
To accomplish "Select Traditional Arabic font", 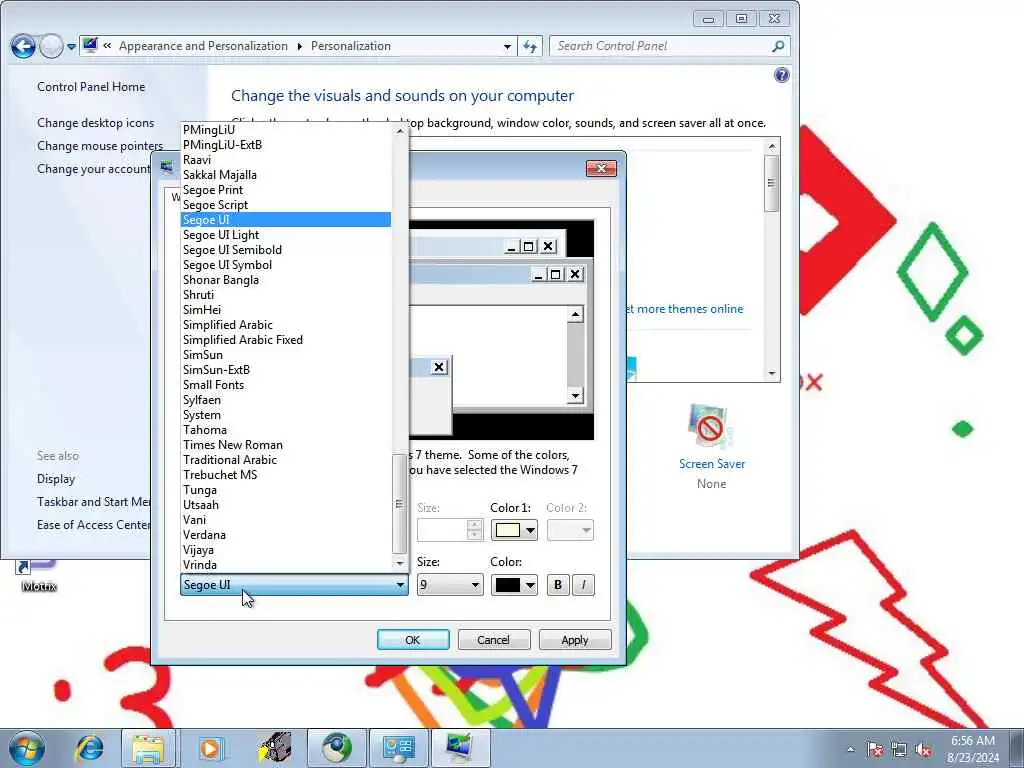I will 286,460.
